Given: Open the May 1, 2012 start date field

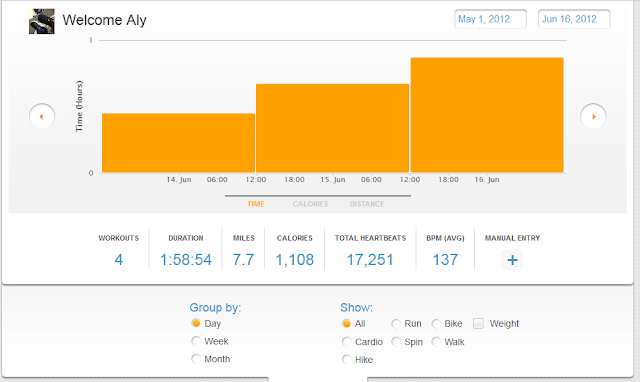Looking at the screenshot, I should [x=490, y=19].
